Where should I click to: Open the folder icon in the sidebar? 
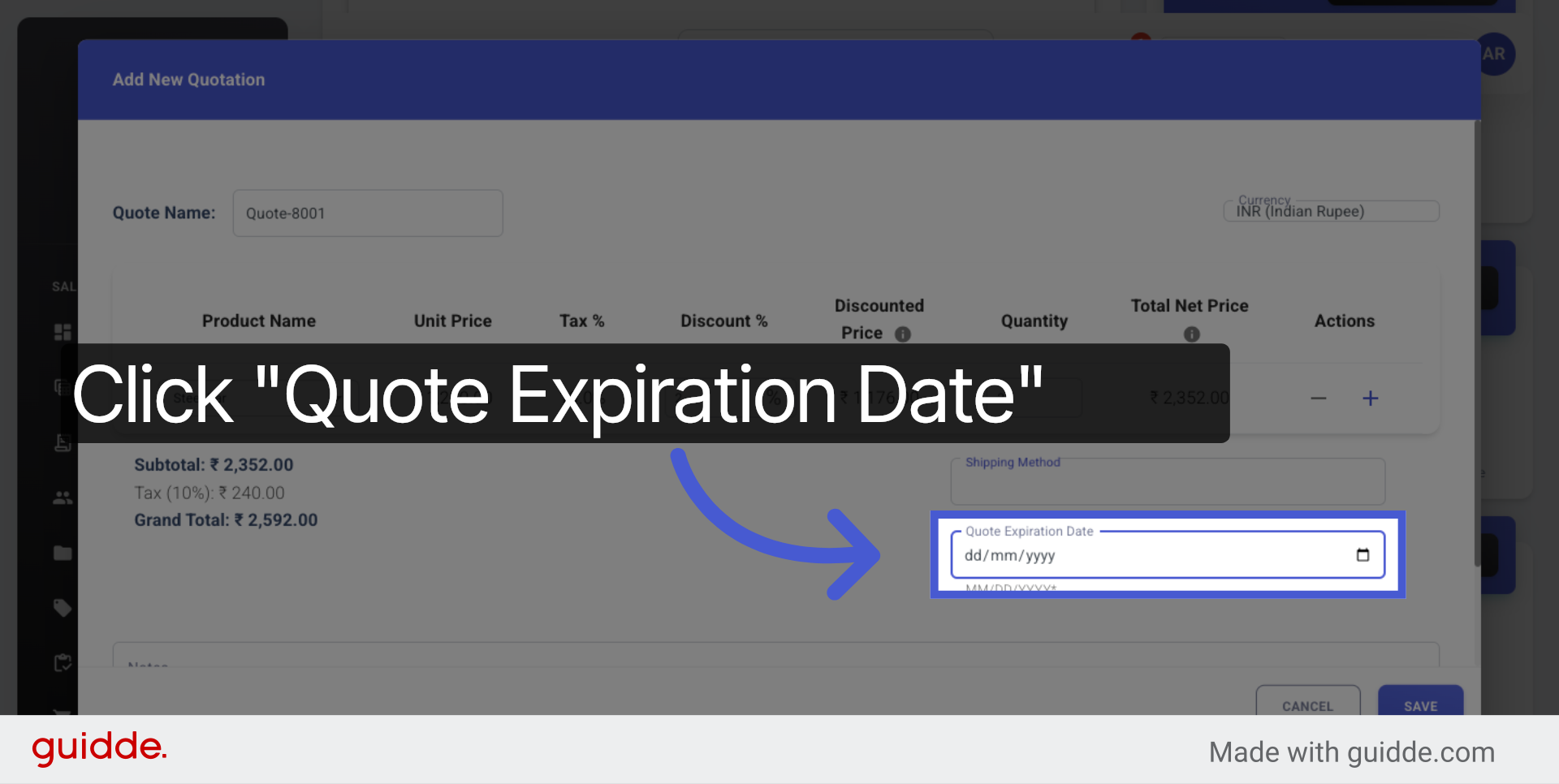tap(63, 553)
